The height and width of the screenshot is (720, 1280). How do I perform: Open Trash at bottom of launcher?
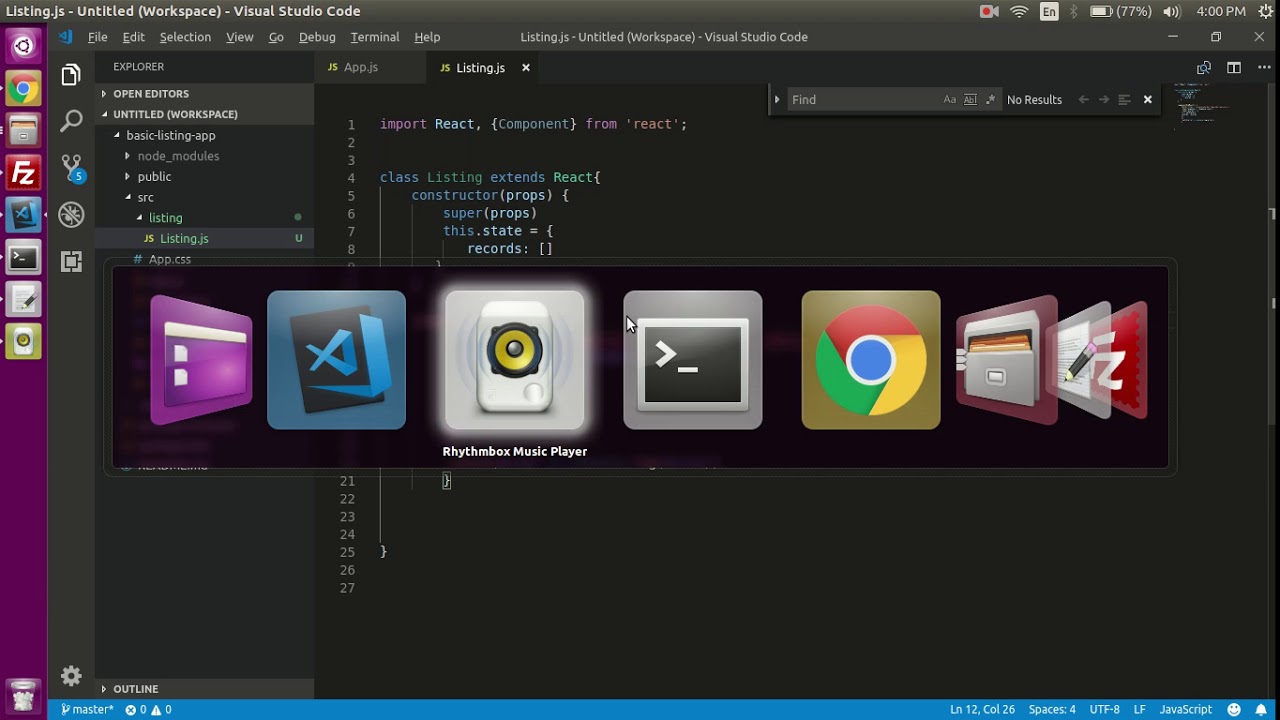23,694
